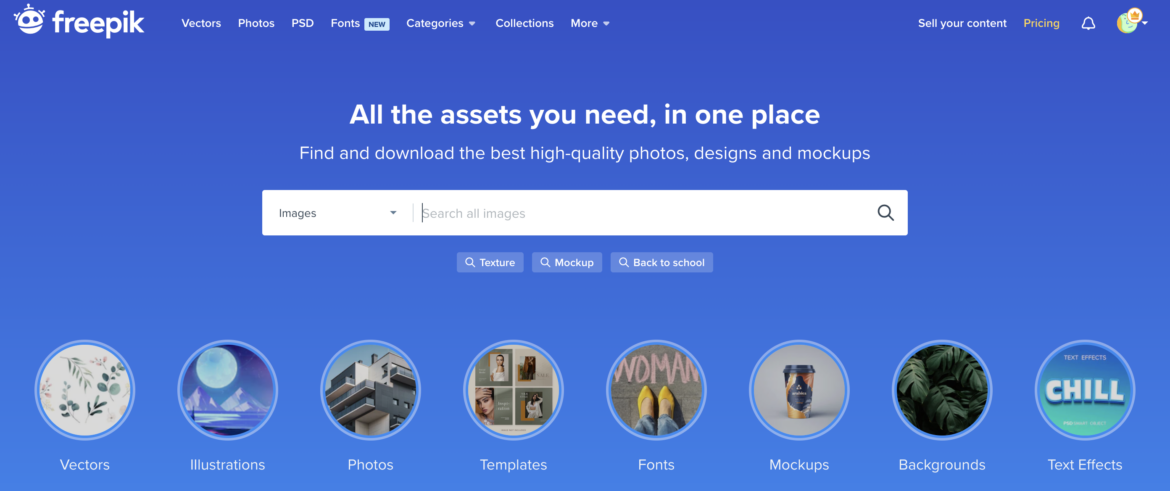Select the Backgrounds leaf thumbnail
Screen dimensions: 1170x491
(x=942, y=390)
